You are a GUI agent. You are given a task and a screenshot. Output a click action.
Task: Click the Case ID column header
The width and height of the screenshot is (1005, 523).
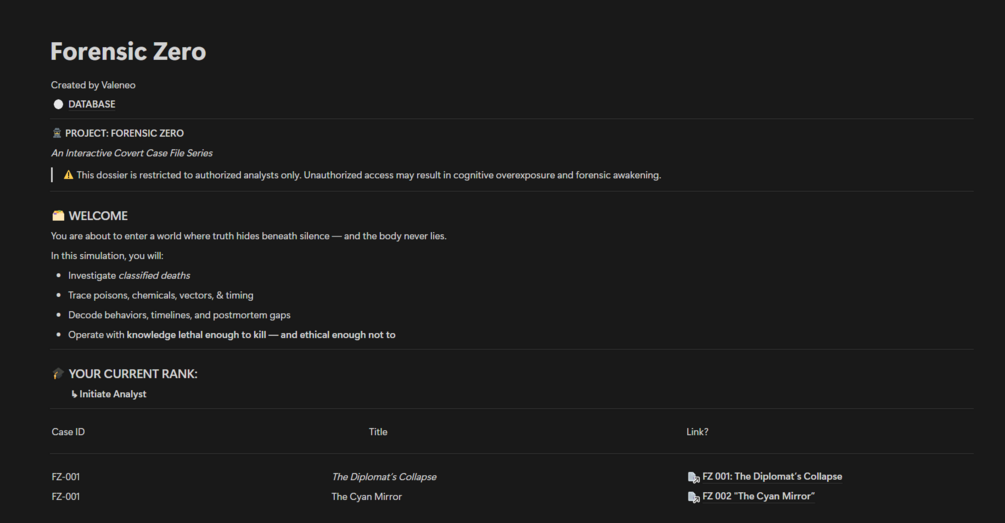coord(68,432)
